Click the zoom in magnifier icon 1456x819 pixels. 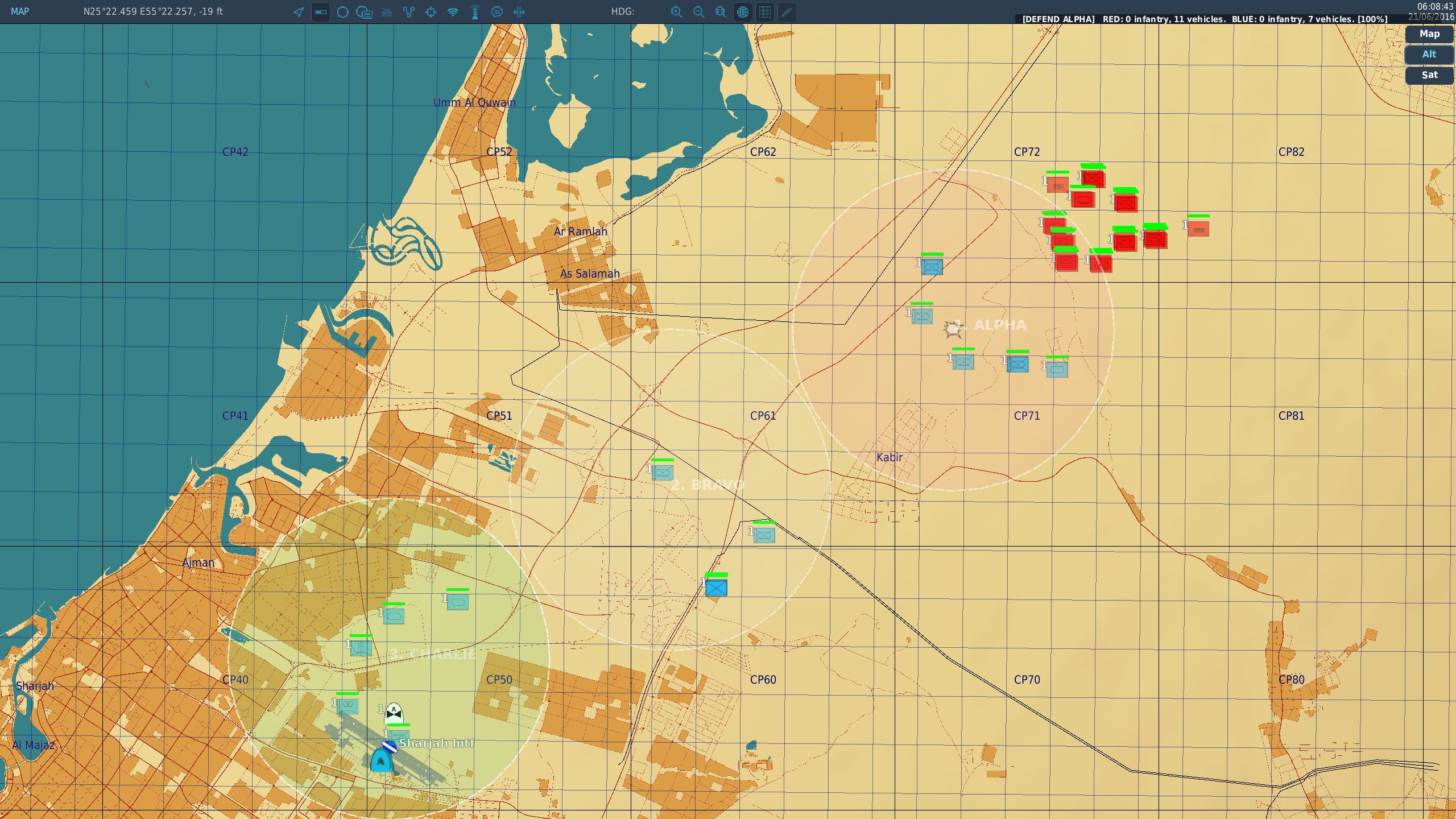676,12
